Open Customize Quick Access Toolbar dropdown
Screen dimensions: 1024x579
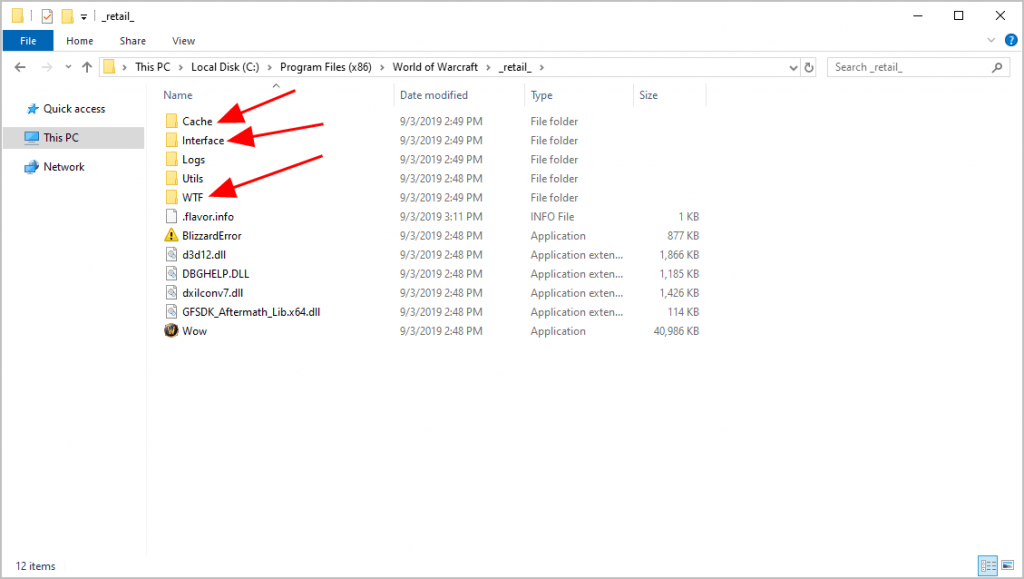84,17
